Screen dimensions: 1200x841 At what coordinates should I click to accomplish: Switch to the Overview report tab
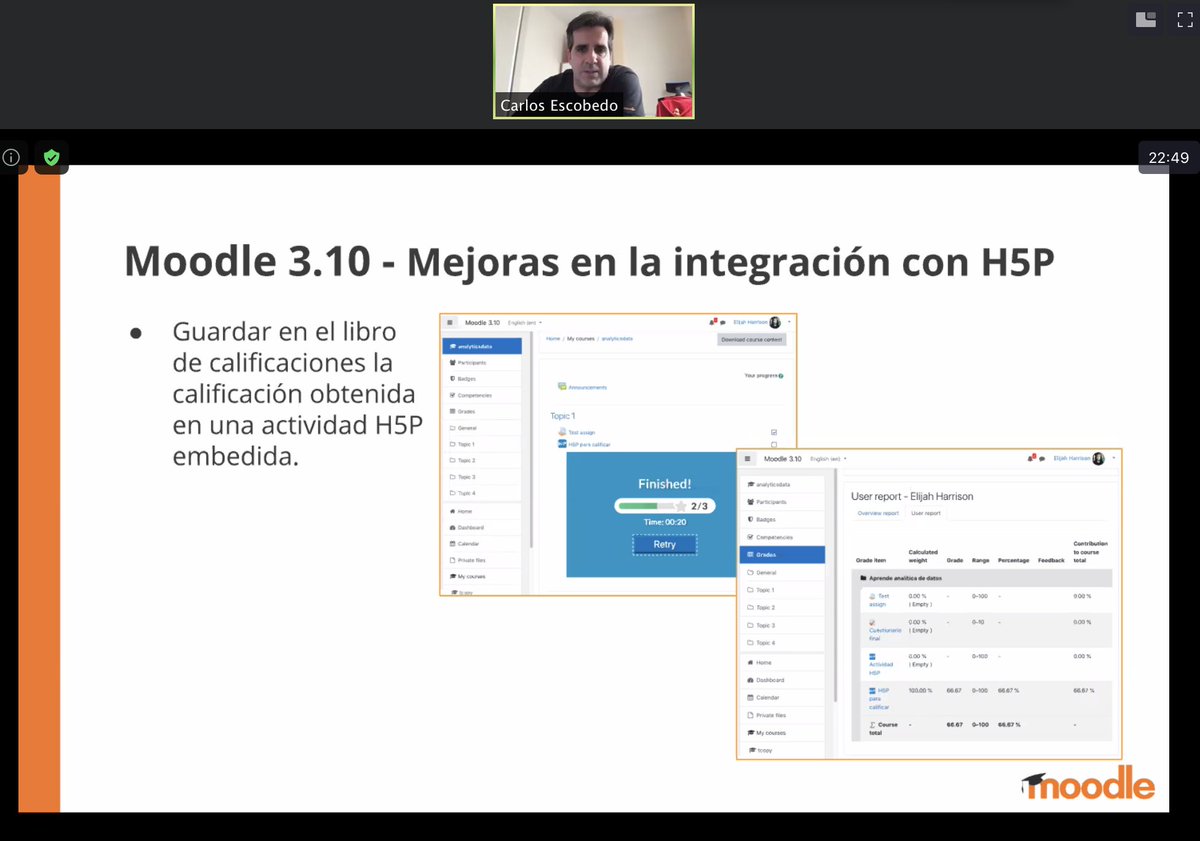[x=878, y=513]
